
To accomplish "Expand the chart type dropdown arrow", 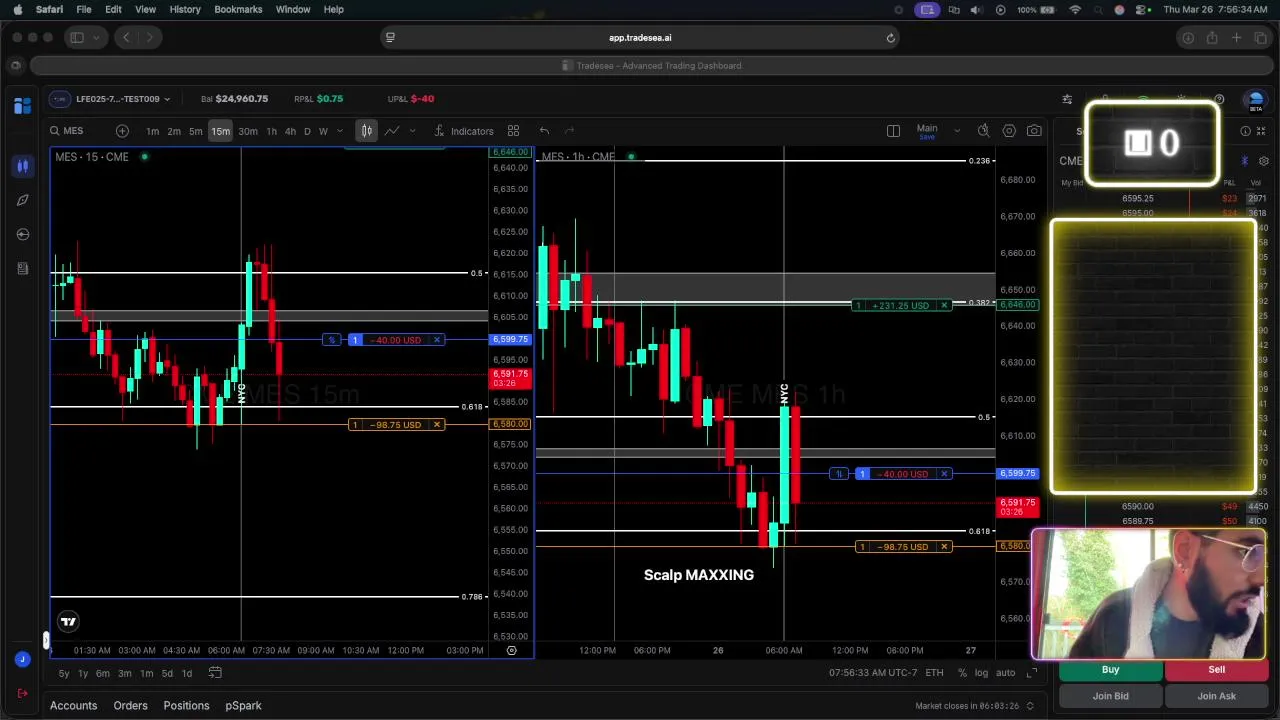I will 411,131.
